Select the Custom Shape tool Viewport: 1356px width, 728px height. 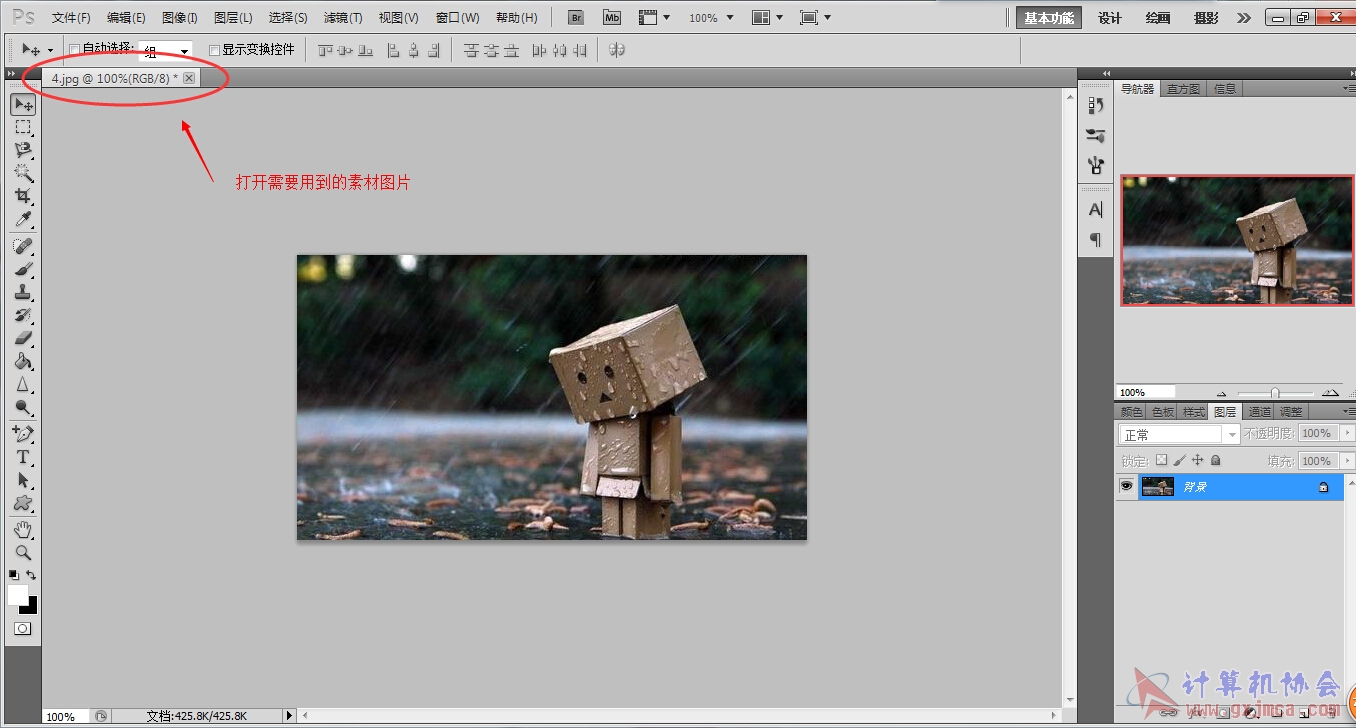tap(23, 503)
